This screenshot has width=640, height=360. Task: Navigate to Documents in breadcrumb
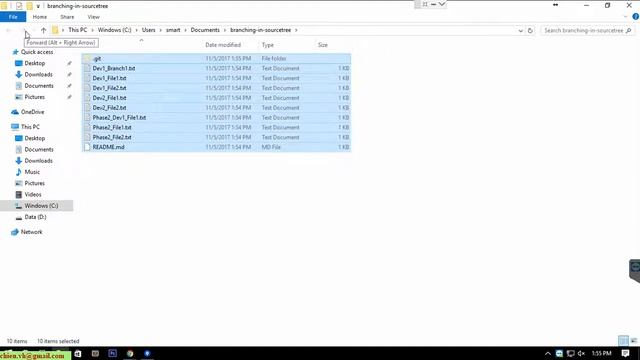[x=205, y=30]
